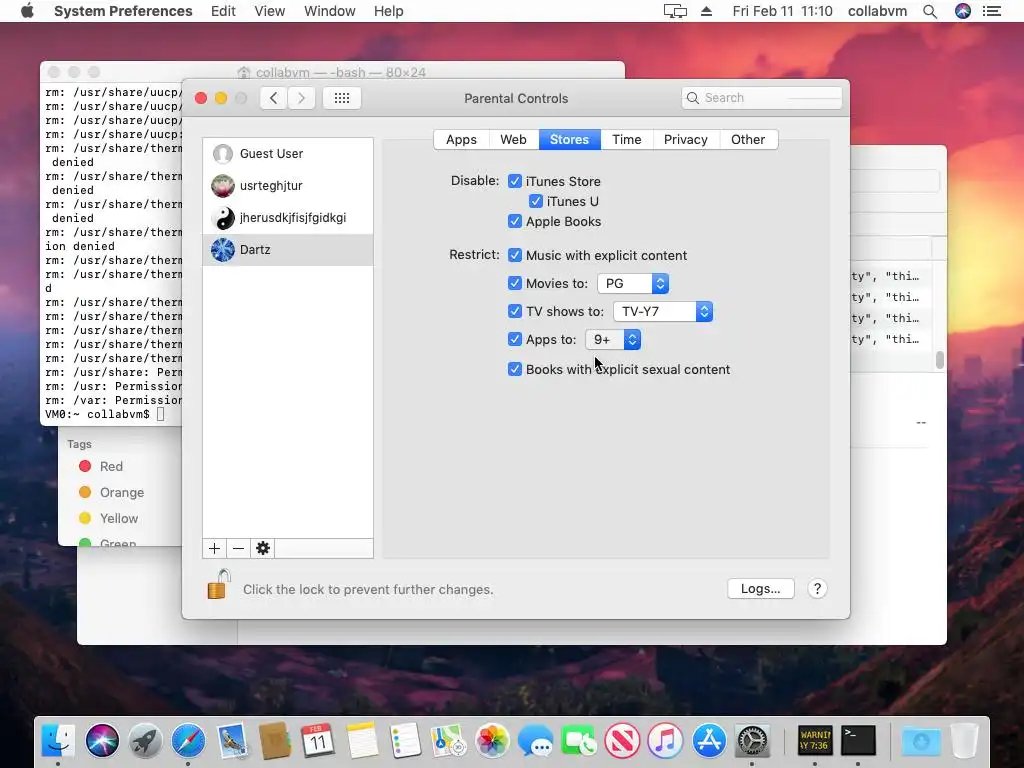
Task: Open Console warning icon in Dock
Action: pyautogui.click(x=814, y=741)
